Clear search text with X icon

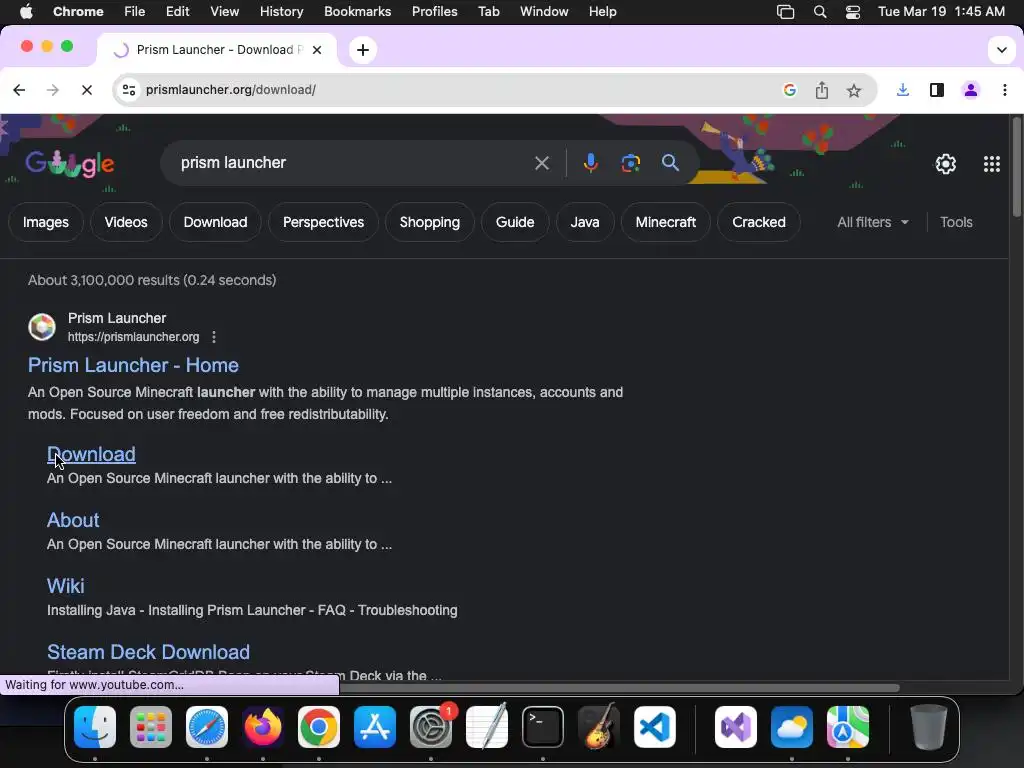541,163
